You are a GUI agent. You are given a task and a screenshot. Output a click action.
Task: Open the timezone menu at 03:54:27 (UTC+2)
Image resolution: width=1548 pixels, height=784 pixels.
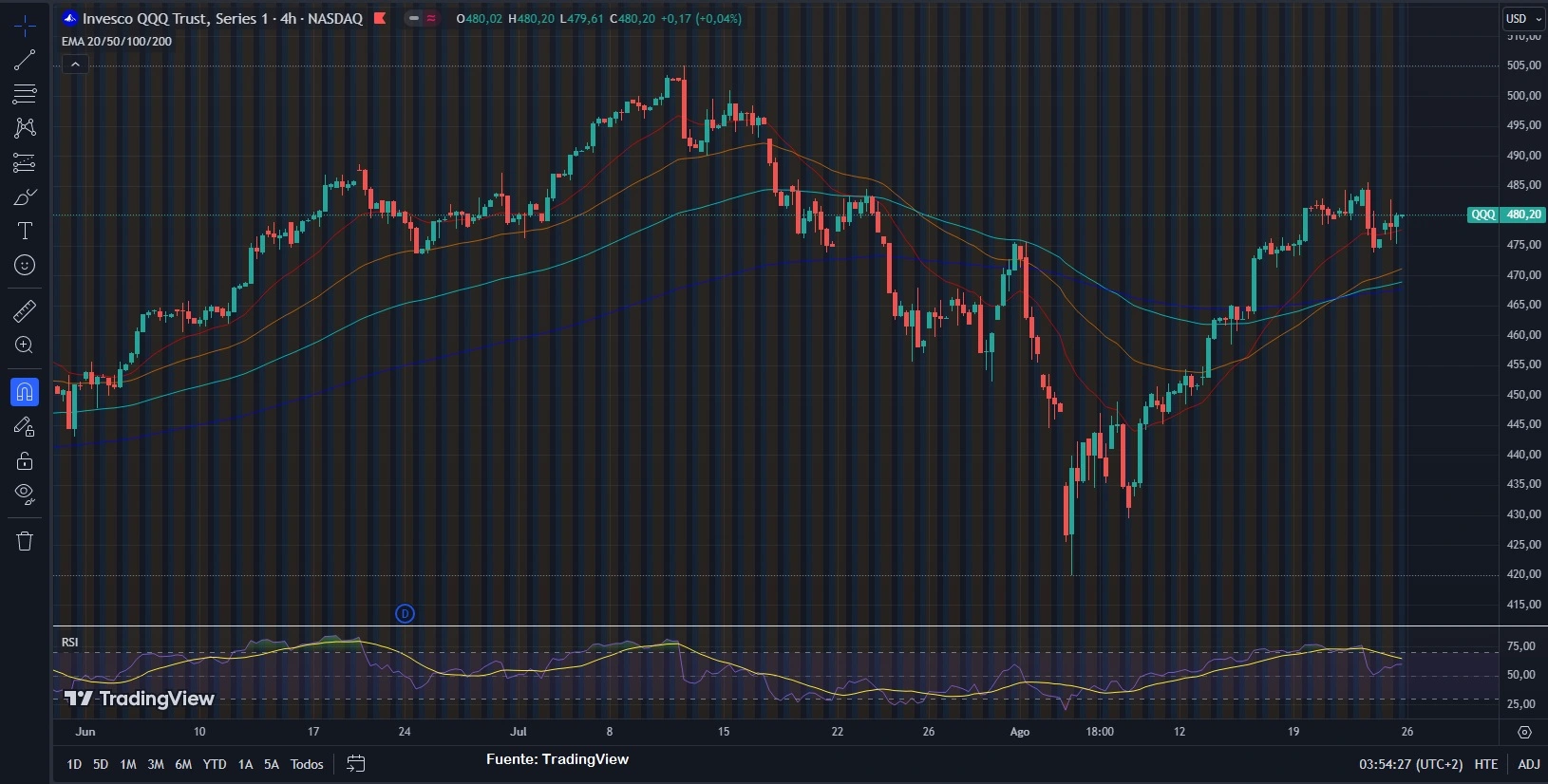click(1410, 764)
